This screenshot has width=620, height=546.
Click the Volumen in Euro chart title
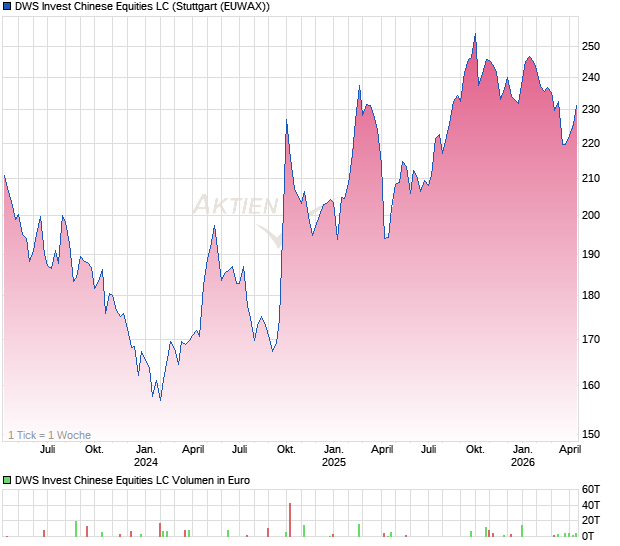point(132,480)
